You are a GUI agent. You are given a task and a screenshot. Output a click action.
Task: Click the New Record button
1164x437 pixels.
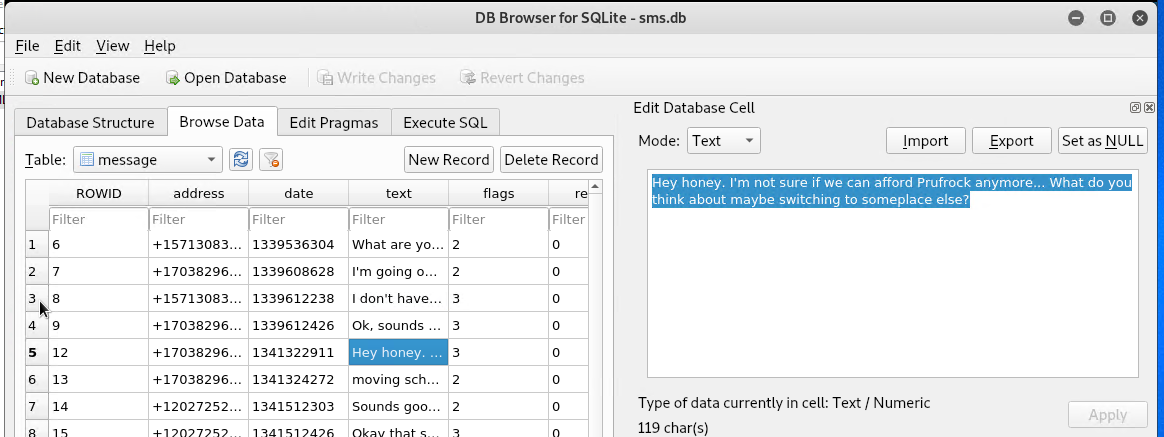coord(449,160)
